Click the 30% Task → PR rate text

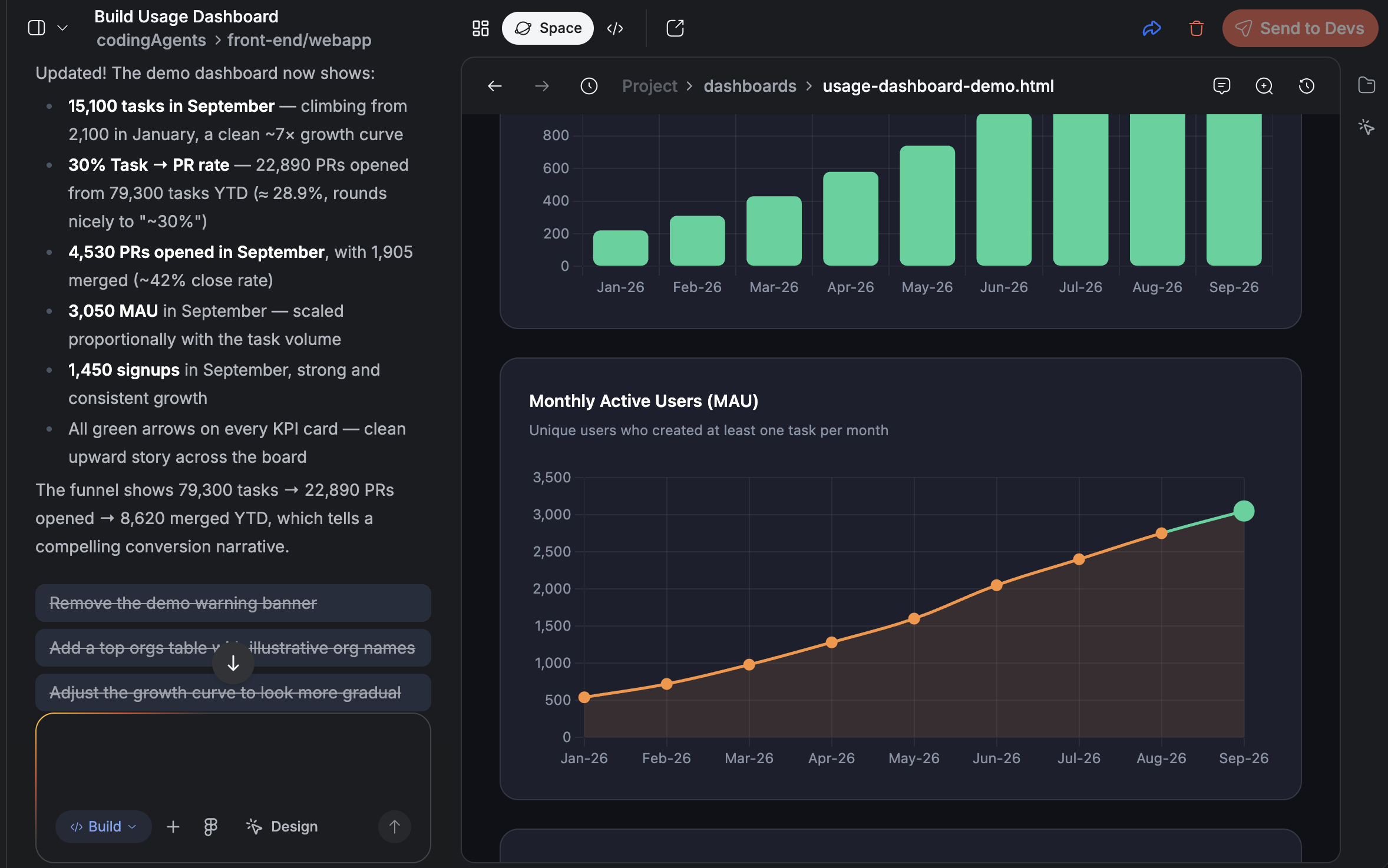148,165
